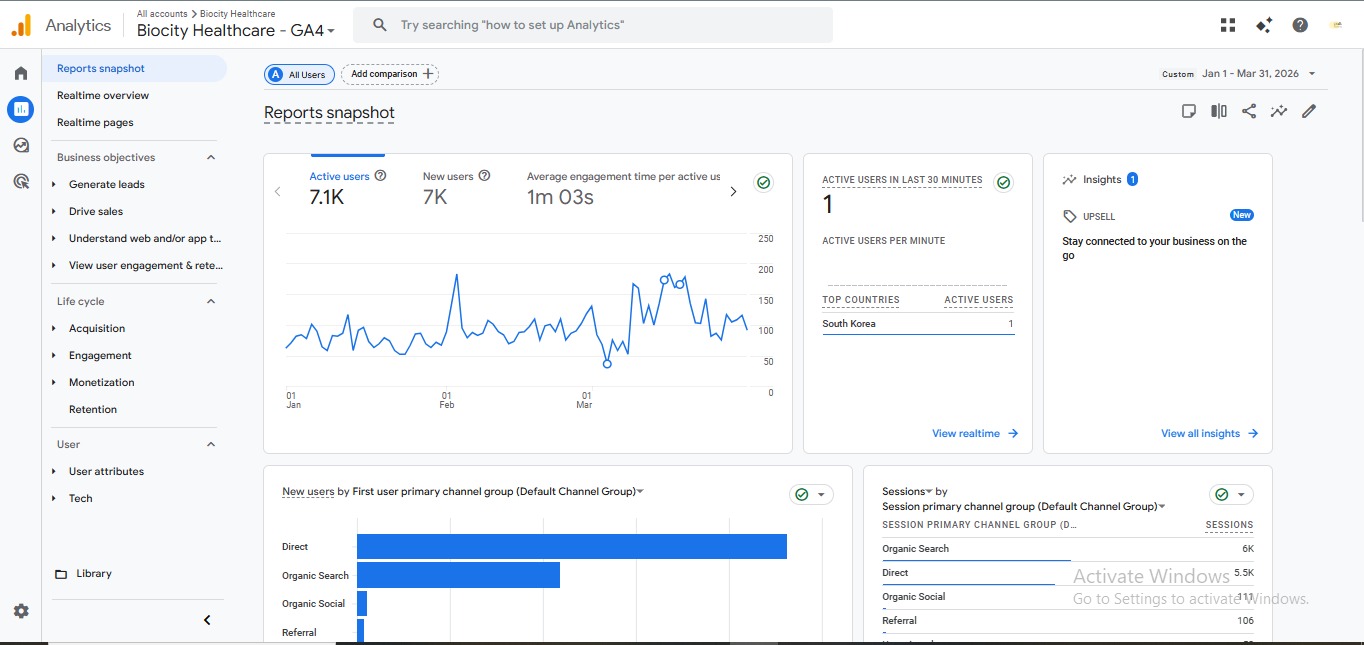This screenshot has width=1364, height=645.
Task: Show previous metrics with left chevron
Action: (x=278, y=191)
